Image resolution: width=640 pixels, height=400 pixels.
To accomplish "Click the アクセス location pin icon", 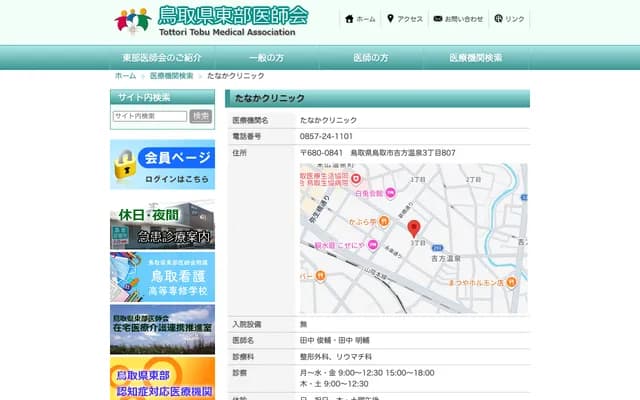I will (389, 19).
